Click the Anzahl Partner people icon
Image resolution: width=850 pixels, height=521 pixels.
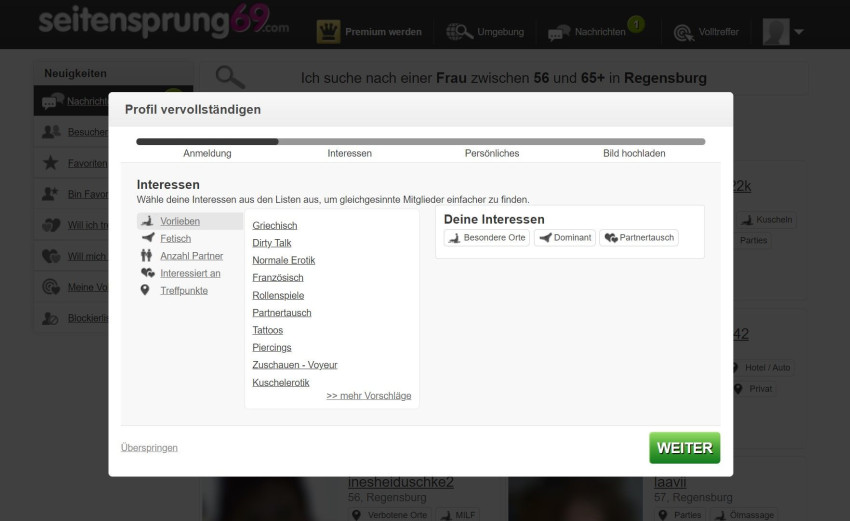[x=146, y=255]
